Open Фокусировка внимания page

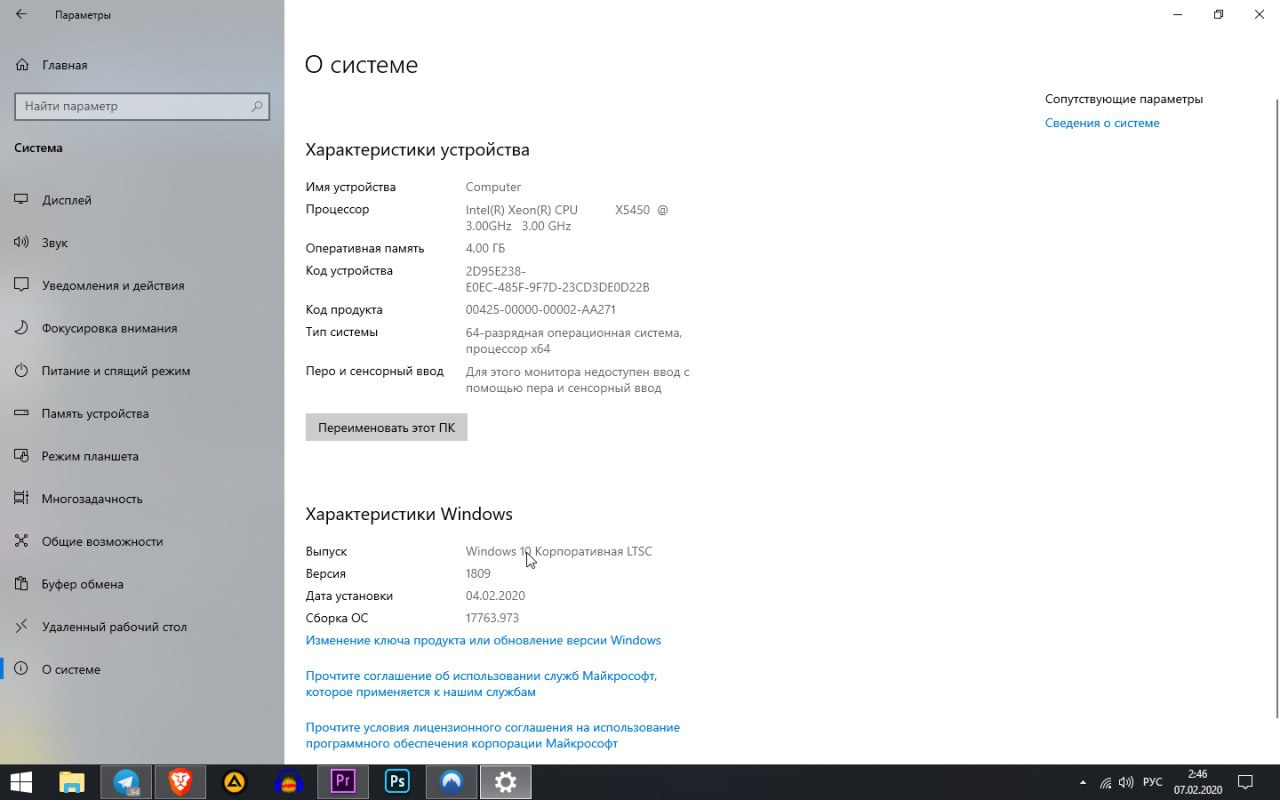(x=142, y=328)
